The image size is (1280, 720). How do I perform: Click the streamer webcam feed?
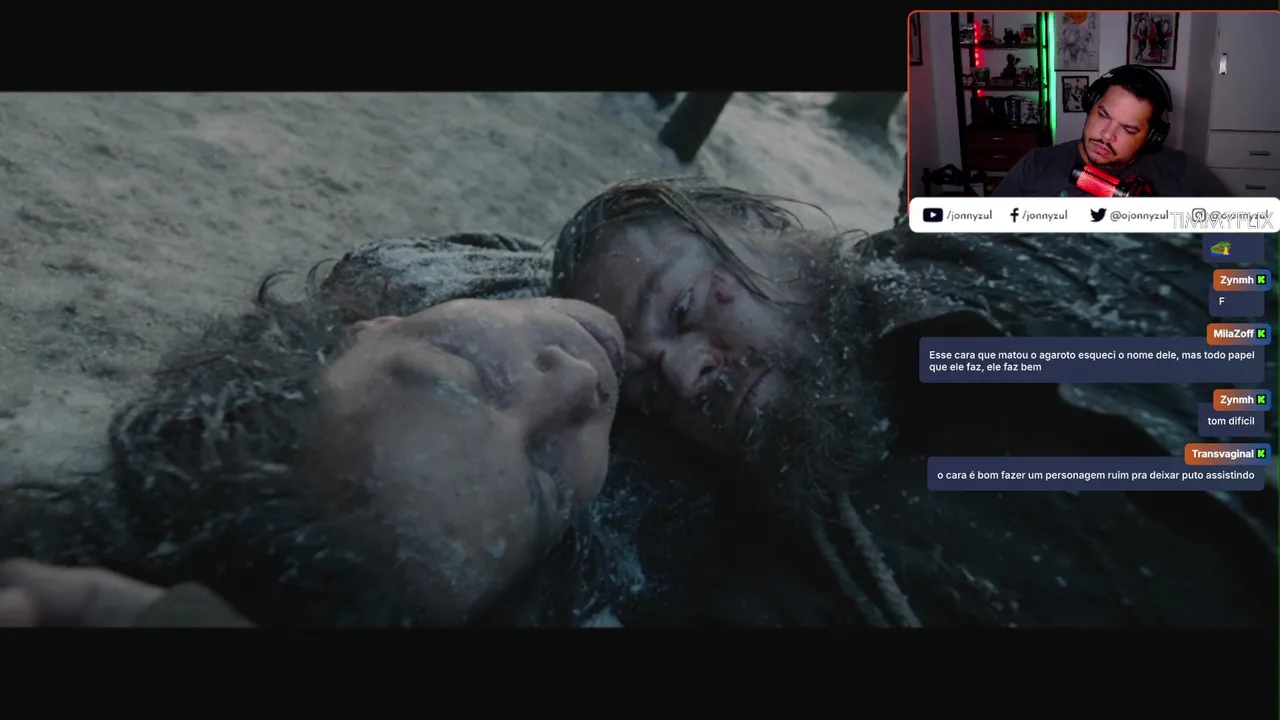click(x=1094, y=104)
